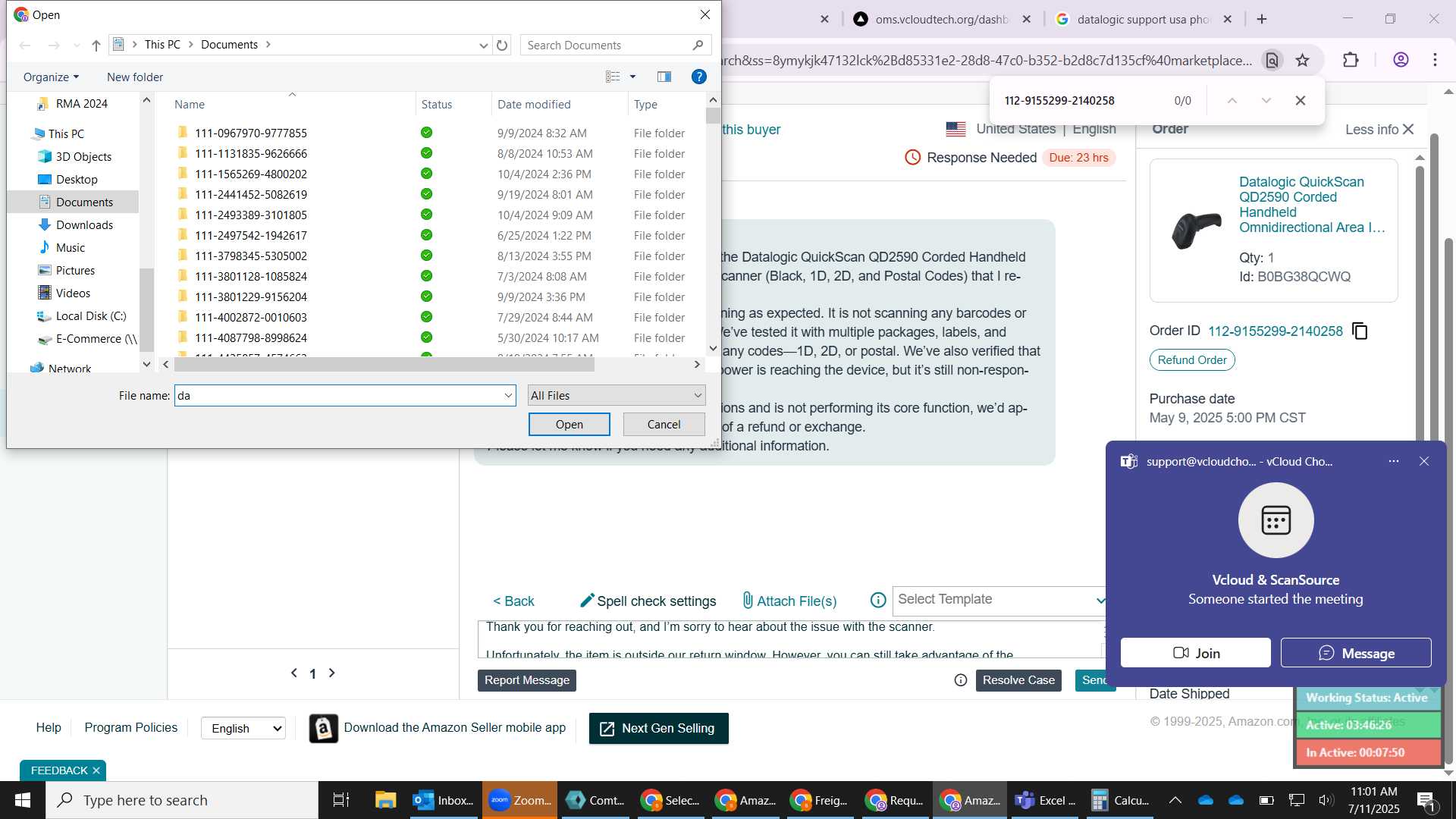Click Resolve Case button
The height and width of the screenshot is (819, 1456).
[x=1018, y=680]
